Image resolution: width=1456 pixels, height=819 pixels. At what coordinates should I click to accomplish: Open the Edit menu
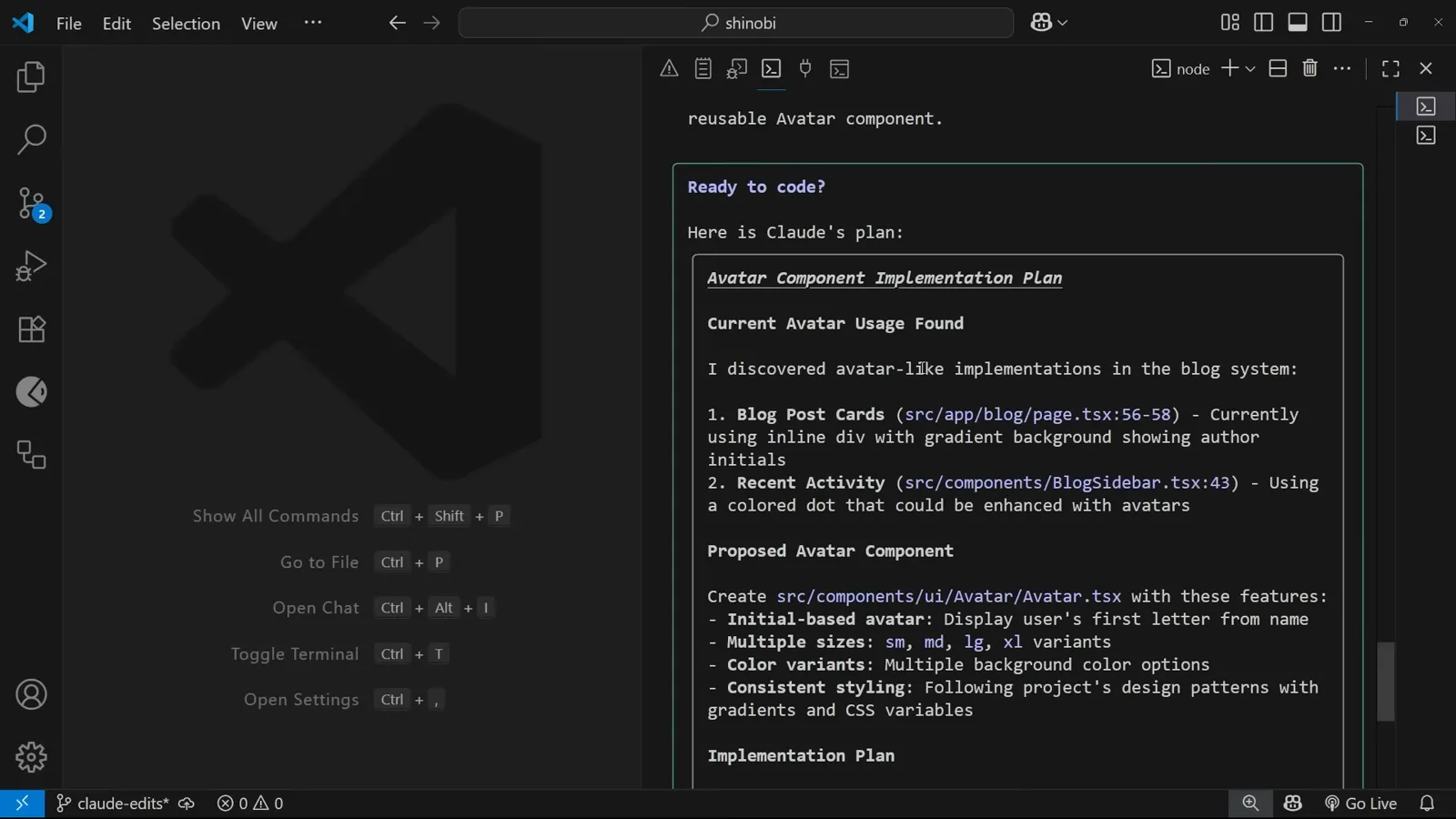pos(116,24)
